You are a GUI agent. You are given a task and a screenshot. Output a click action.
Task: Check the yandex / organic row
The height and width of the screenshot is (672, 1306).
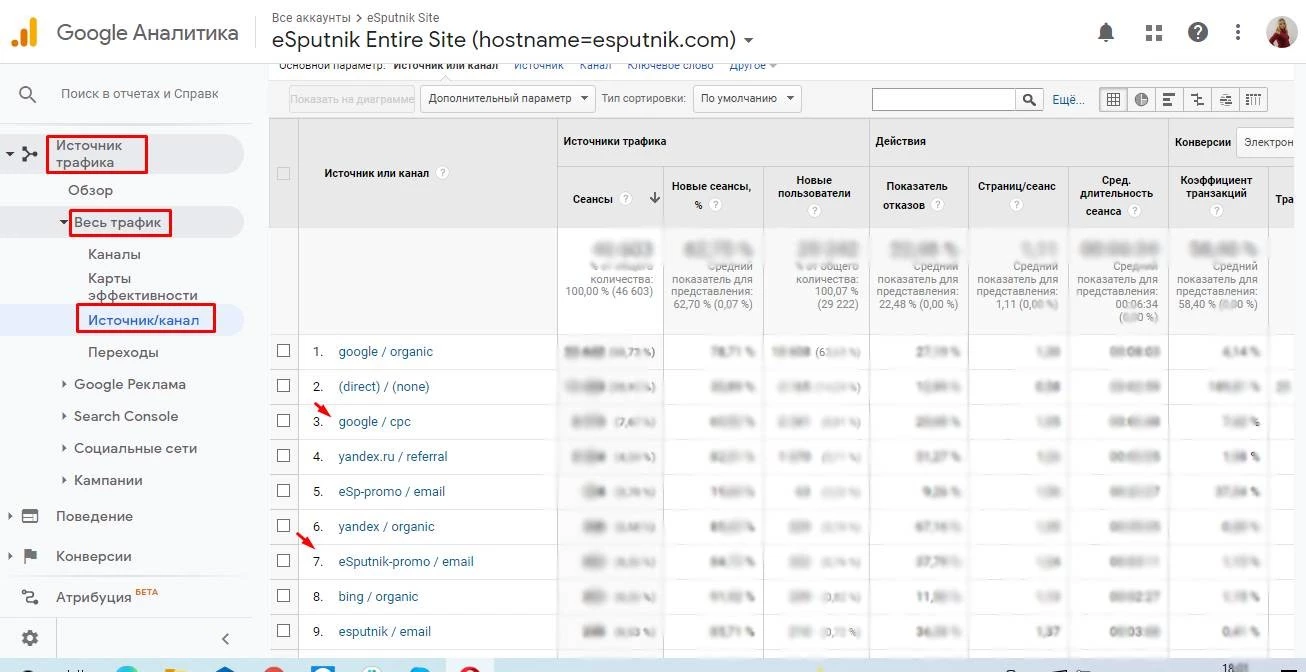point(283,526)
